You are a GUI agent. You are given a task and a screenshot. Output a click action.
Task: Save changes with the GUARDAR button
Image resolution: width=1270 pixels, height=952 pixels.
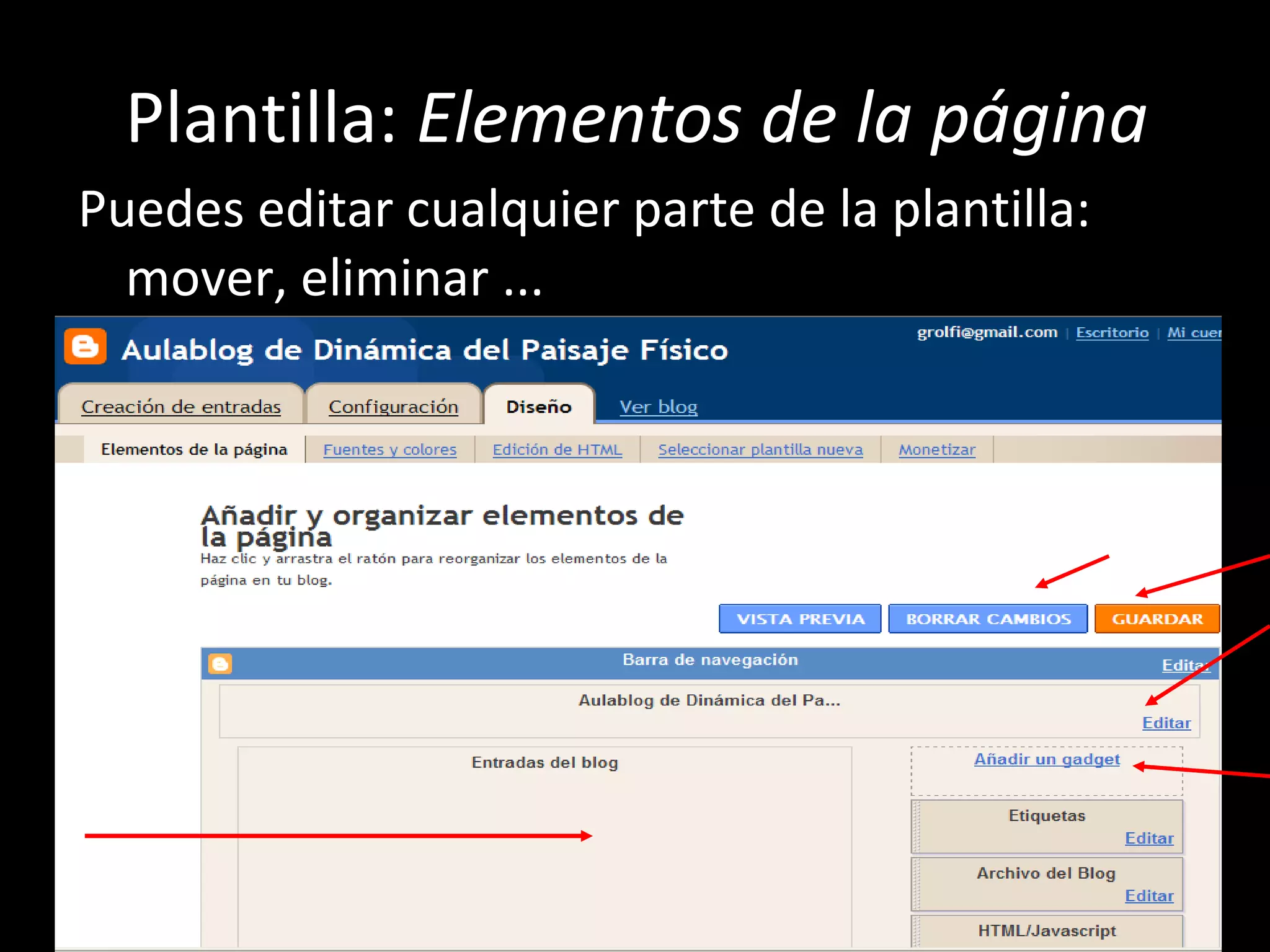[x=1157, y=619]
